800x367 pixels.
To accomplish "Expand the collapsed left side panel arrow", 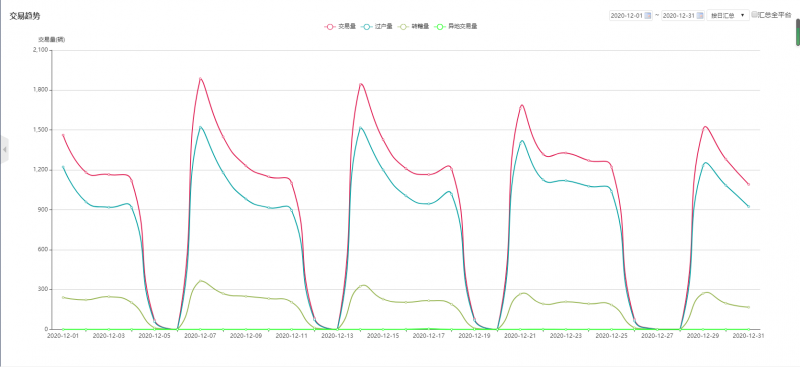I will click(x=5, y=150).
